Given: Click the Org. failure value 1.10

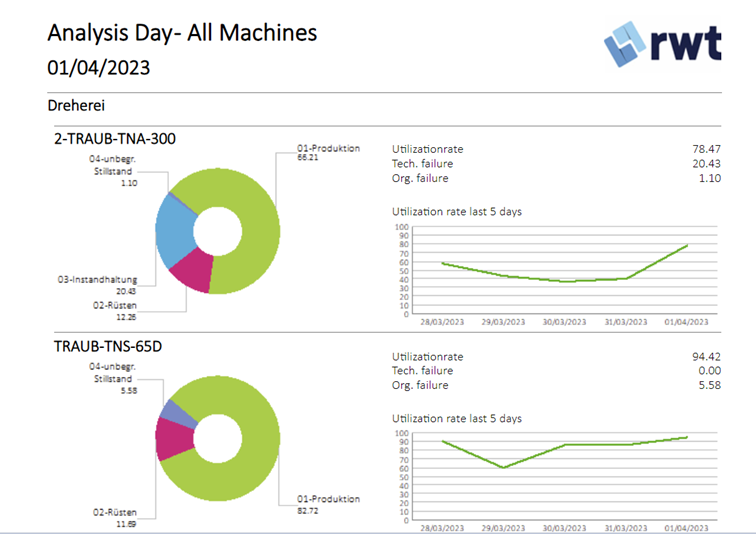Looking at the screenshot, I should [710, 178].
